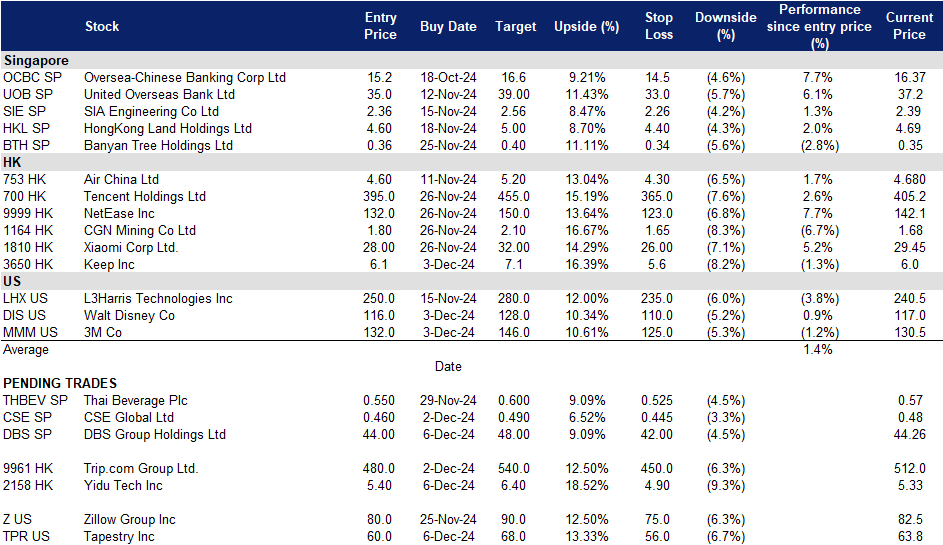Select Yidu Tech Inc name
Screen dimensions: 943x545
123,485
